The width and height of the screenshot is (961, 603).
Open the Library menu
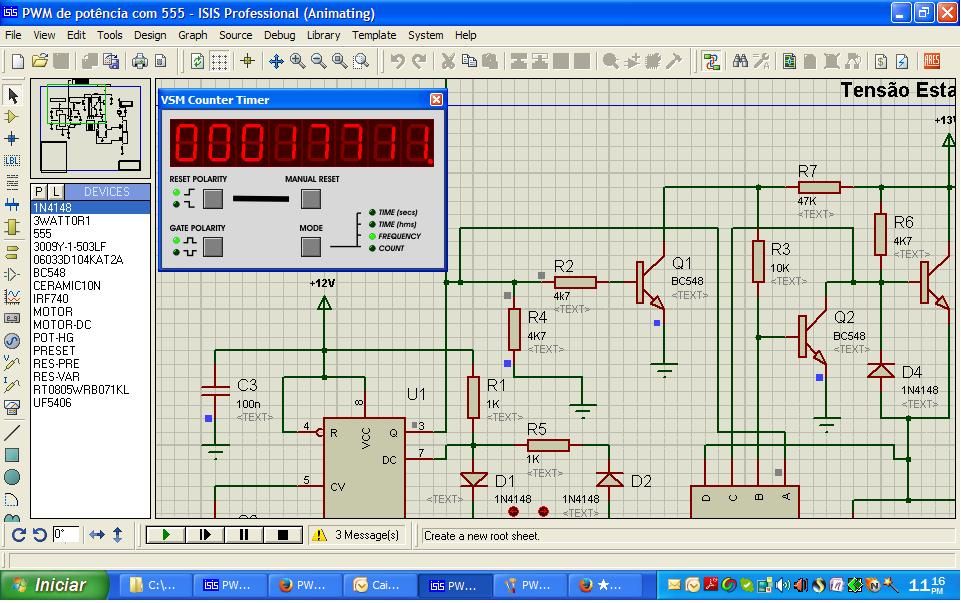coord(323,35)
